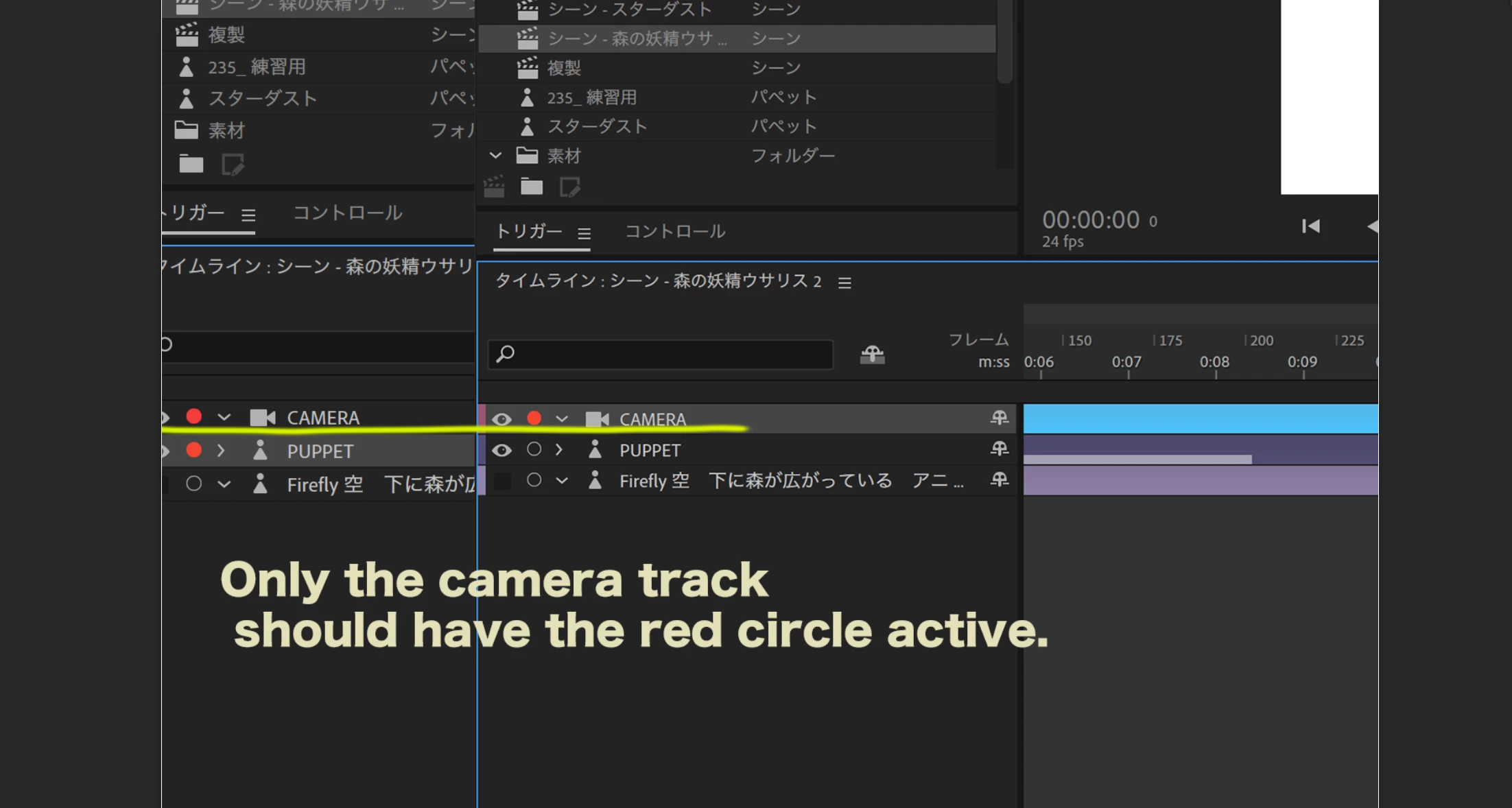
Task: Click new folder icon in right project panel
Action: tap(531, 187)
